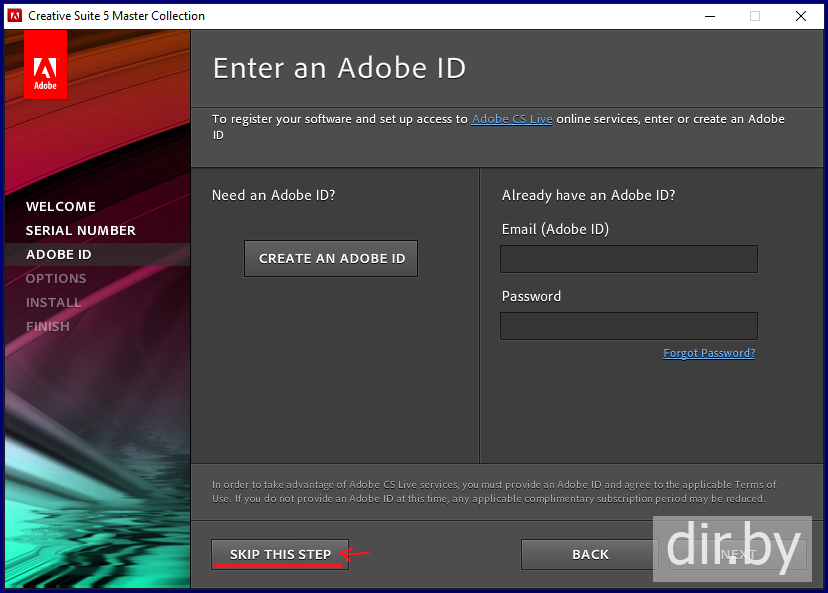Select the Welcome step in the sidebar

[x=61, y=207]
